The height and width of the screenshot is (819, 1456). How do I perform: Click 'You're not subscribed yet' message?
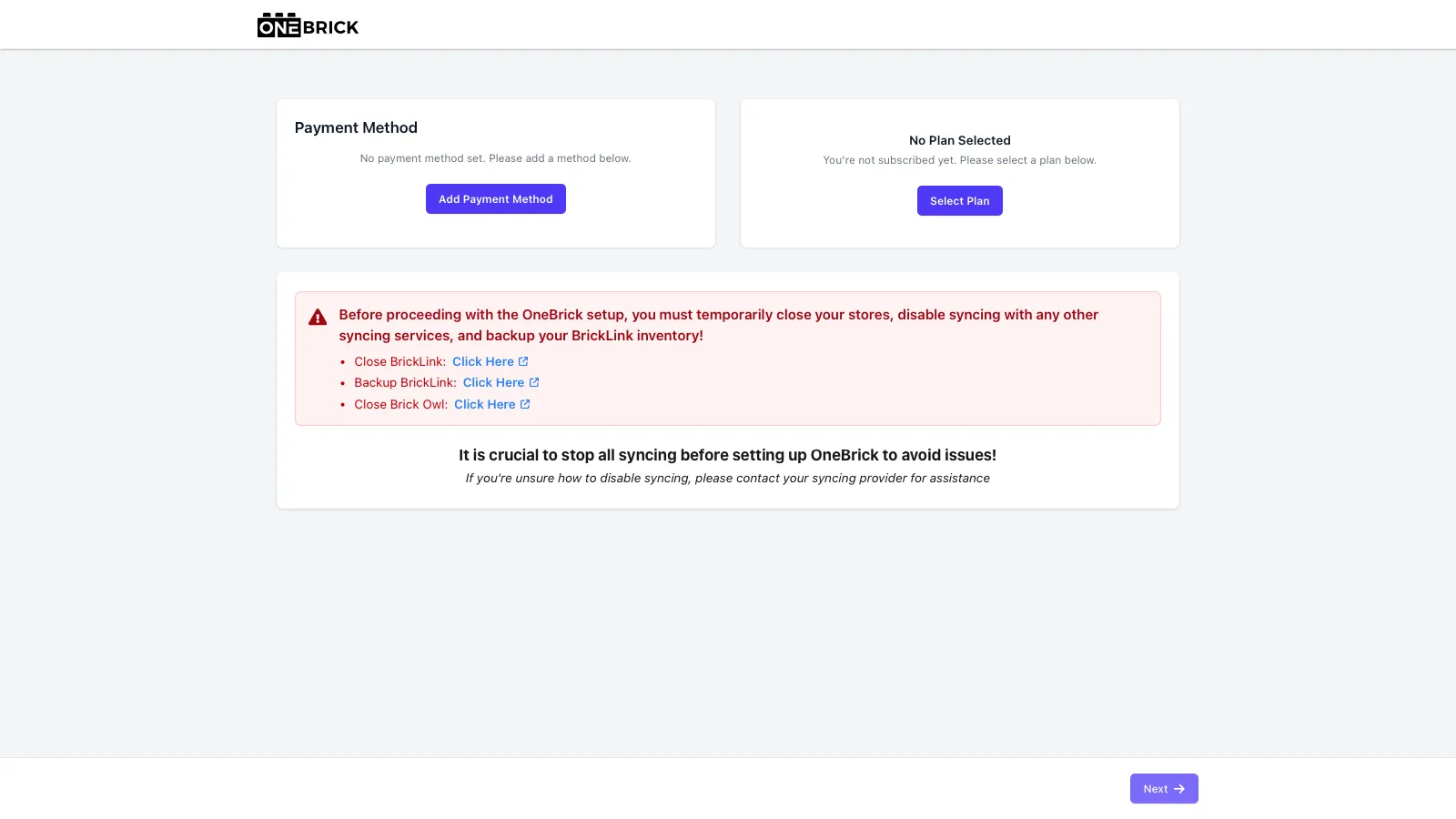pyautogui.click(x=960, y=160)
